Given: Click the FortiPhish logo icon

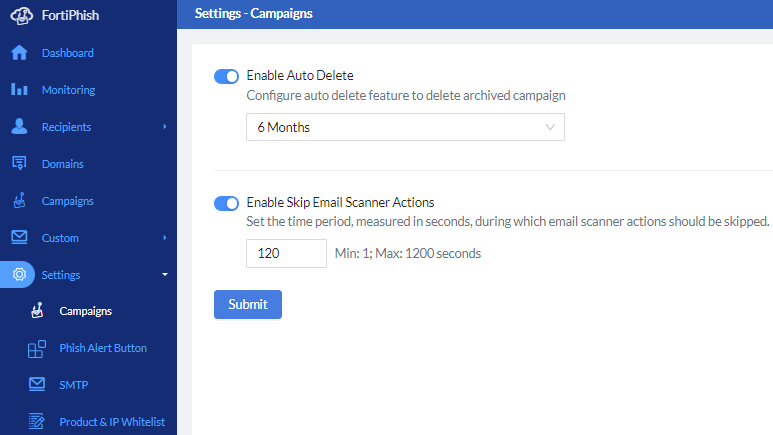Looking at the screenshot, I should point(22,16).
